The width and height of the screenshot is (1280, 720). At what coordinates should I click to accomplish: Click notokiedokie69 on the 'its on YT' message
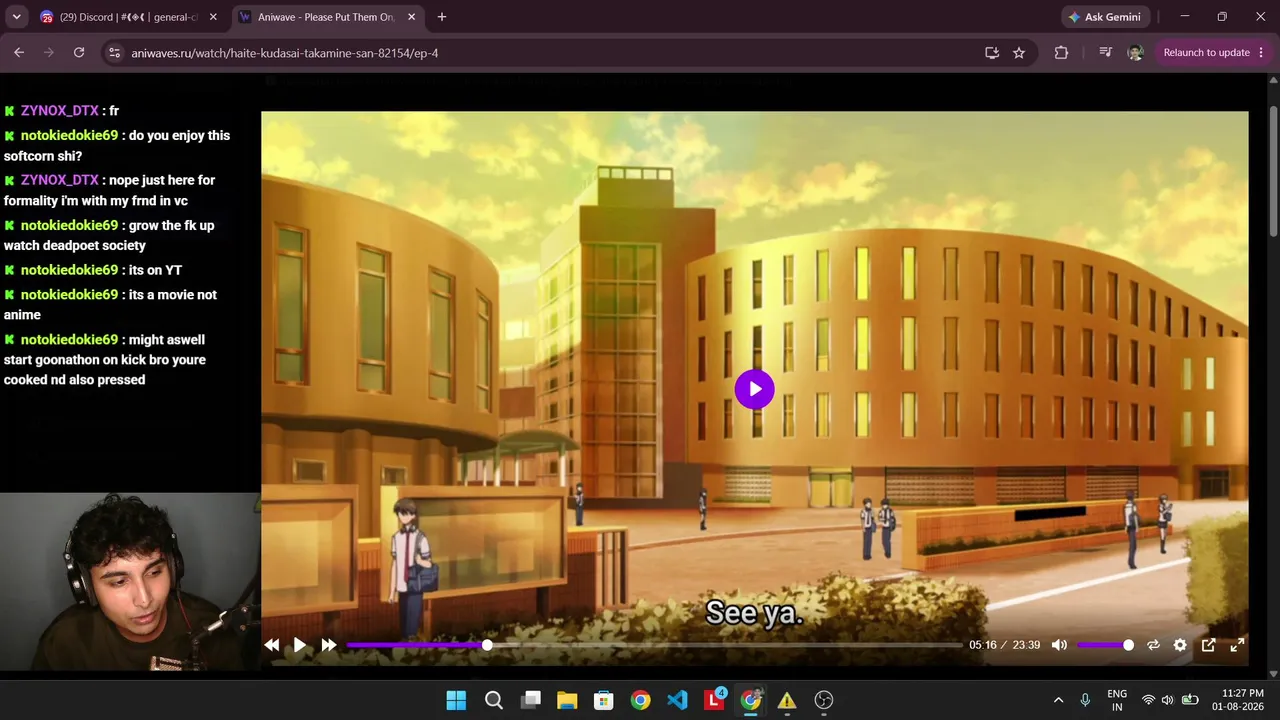[x=69, y=270]
